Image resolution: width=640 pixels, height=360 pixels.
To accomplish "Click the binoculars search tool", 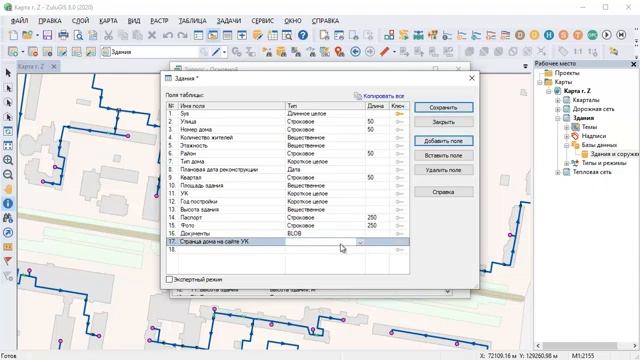I will click(8, 218).
